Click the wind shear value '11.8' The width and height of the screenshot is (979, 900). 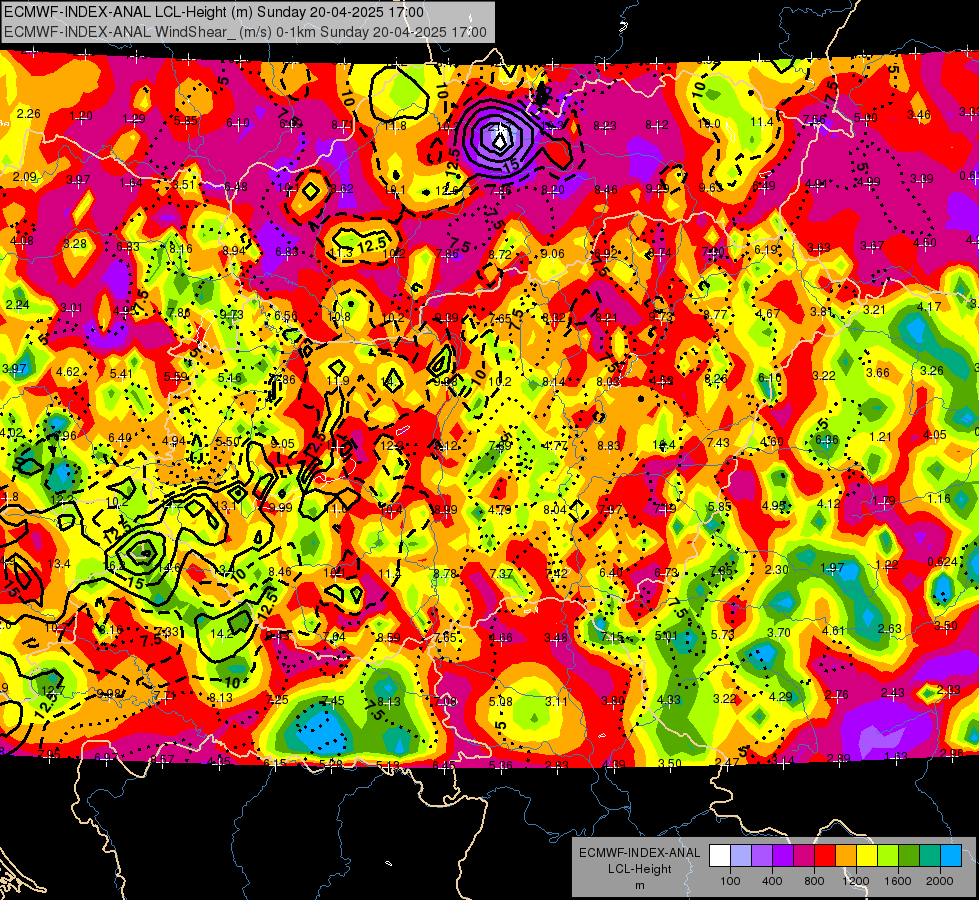pos(395,126)
